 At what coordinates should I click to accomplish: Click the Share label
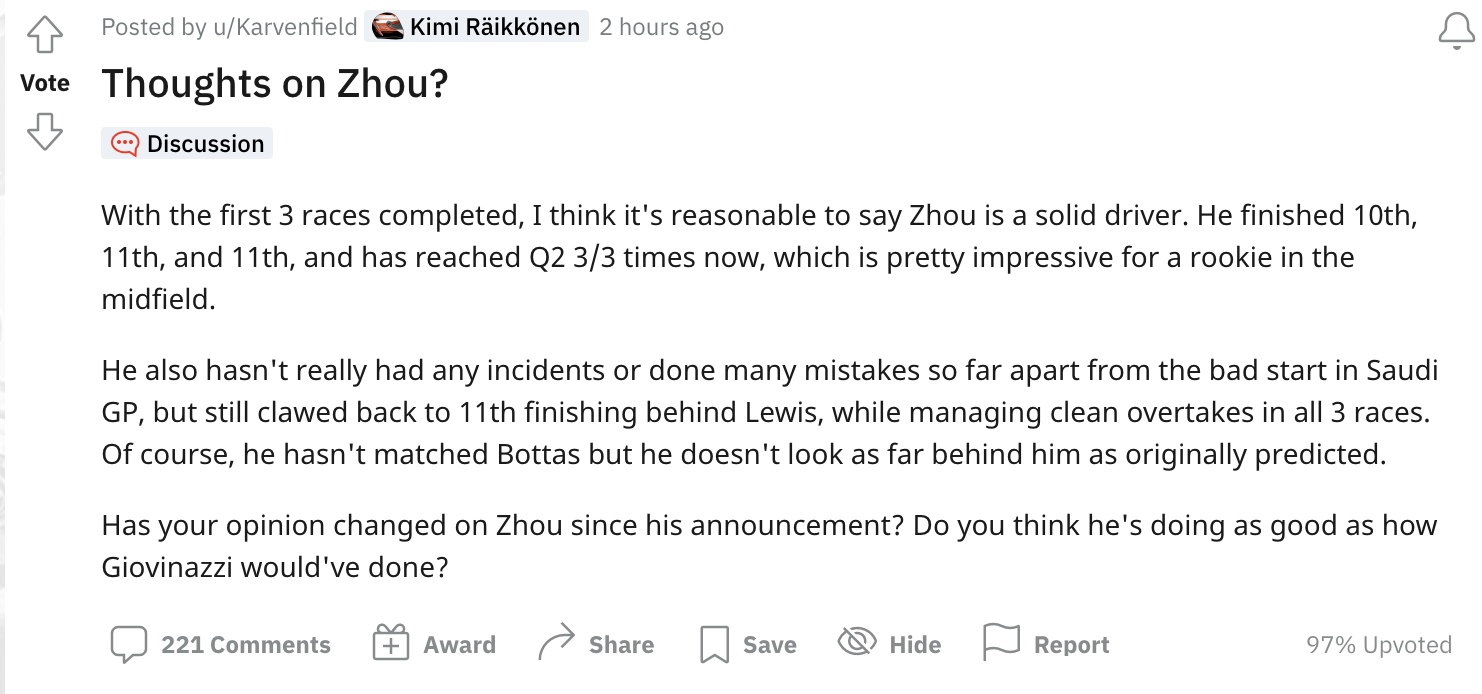click(x=621, y=645)
